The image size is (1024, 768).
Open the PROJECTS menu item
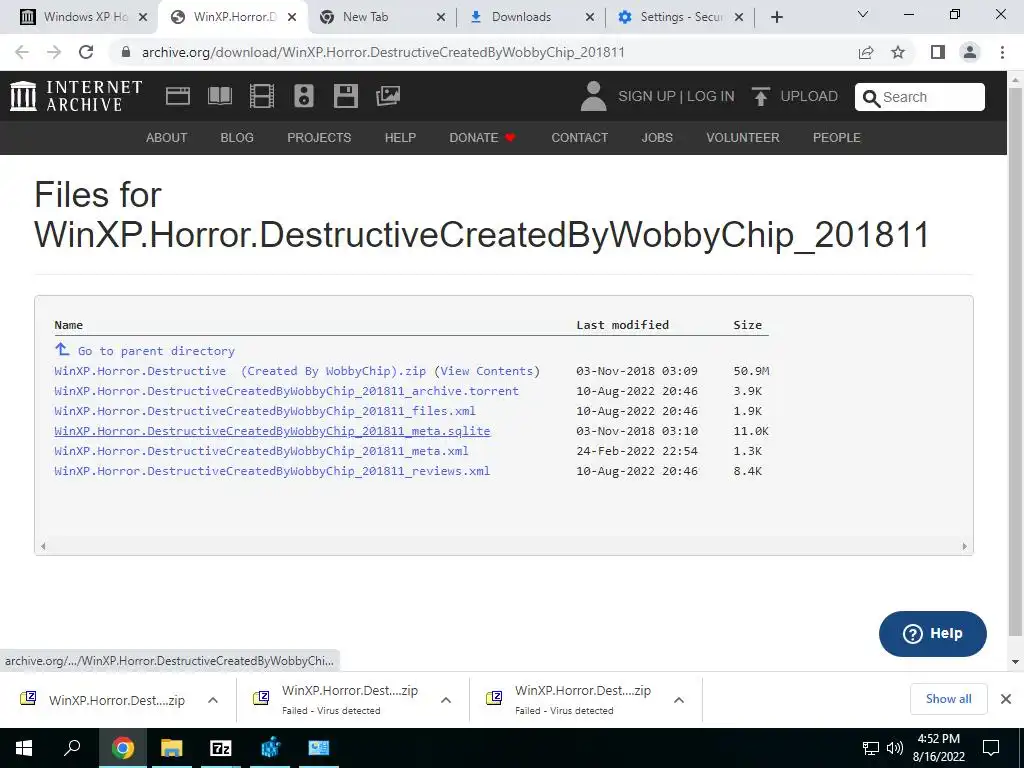(319, 138)
